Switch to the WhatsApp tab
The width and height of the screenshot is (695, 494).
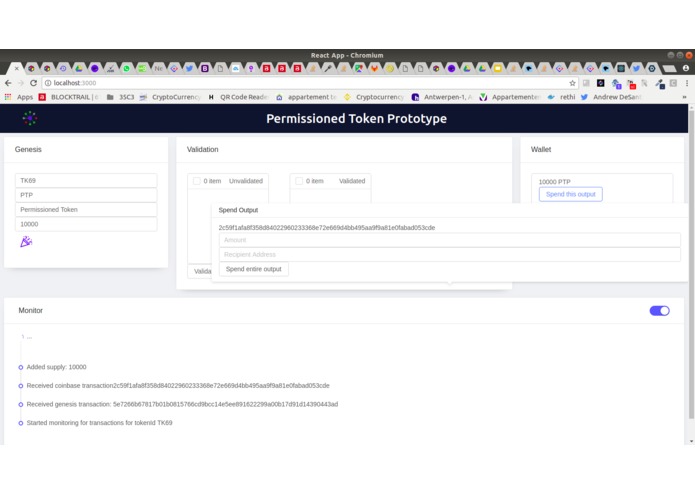click(126, 68)
